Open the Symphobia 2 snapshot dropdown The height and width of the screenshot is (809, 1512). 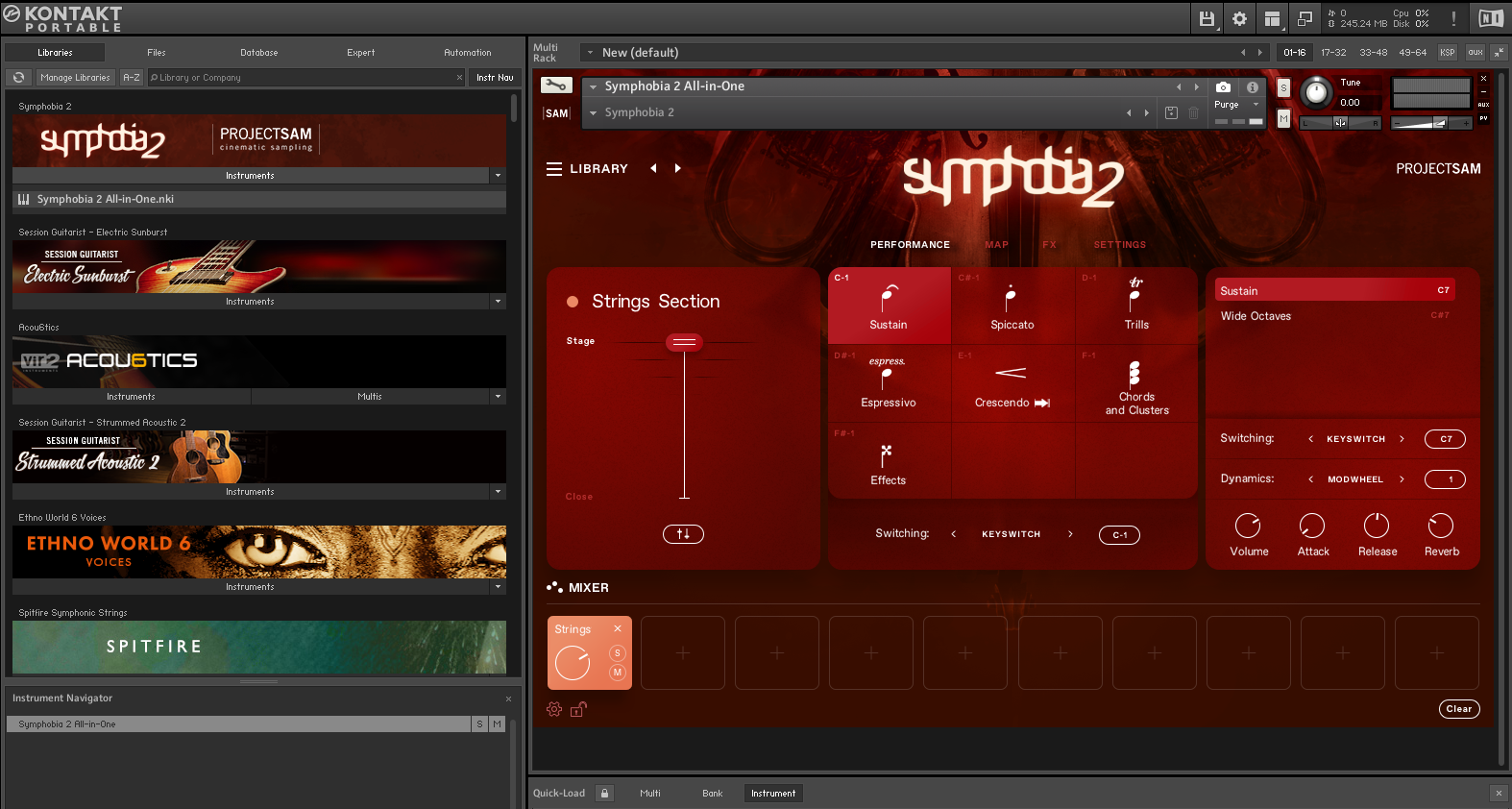coord(593,112)
